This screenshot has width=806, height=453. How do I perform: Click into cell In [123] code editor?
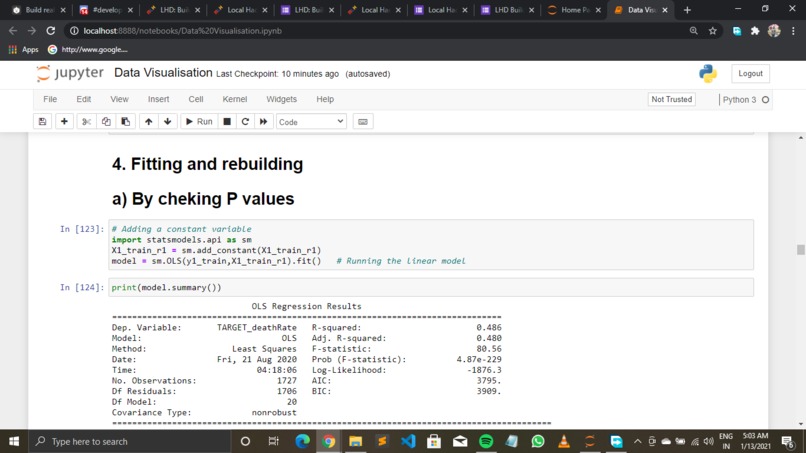pos(431,245)
